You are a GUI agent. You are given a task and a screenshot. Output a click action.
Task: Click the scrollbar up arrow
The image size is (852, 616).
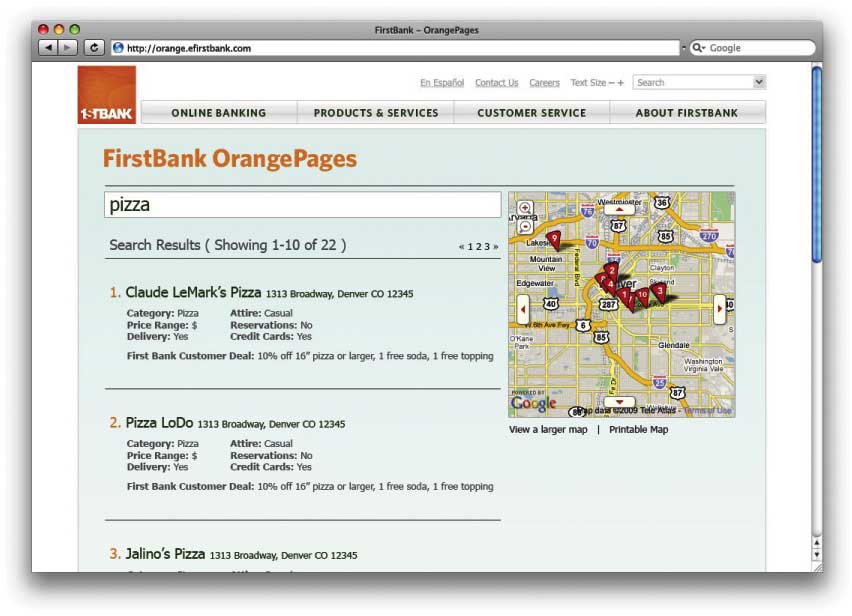point(817,542)
